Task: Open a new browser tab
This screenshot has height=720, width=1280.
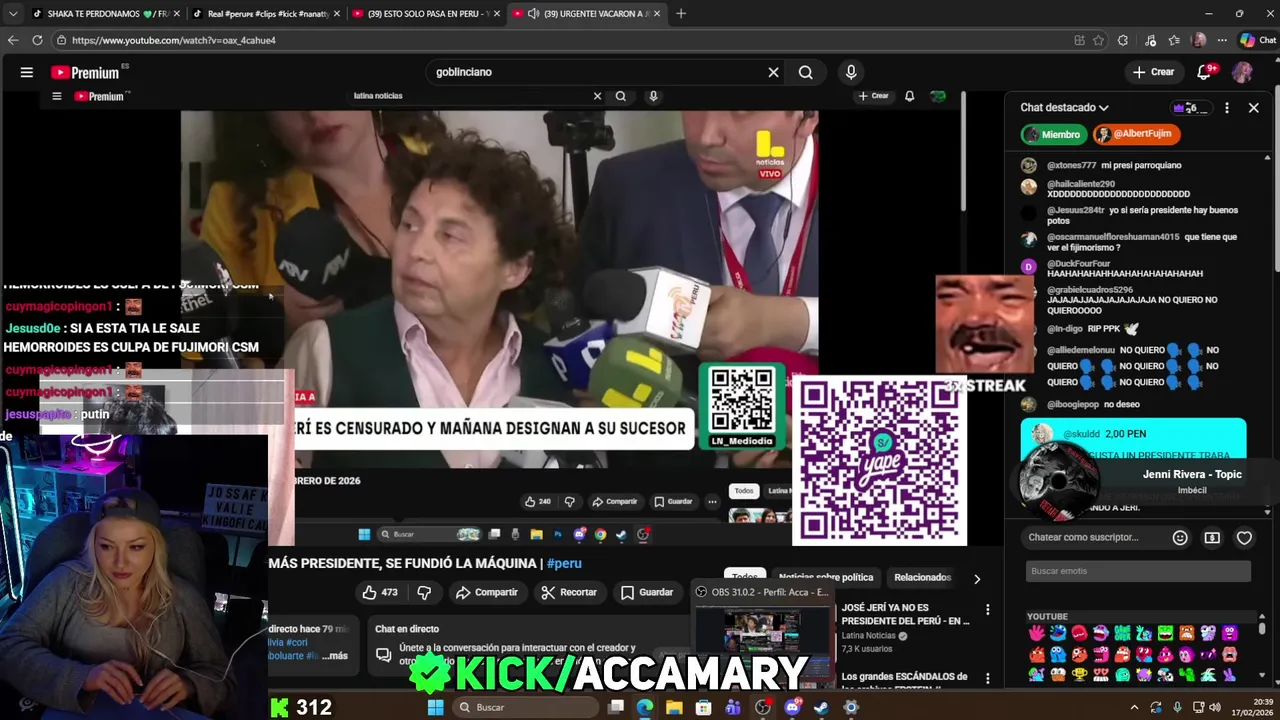Action: tap(681, 13)
